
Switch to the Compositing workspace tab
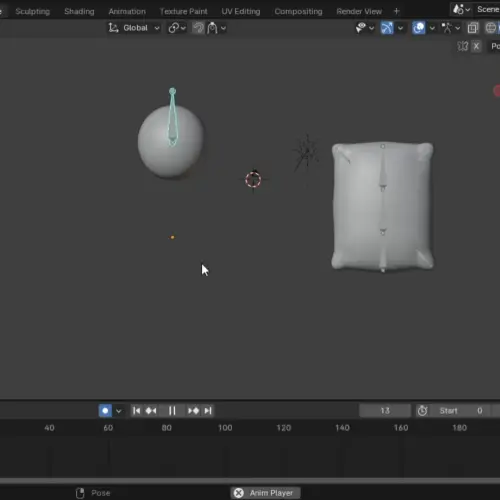tap(298, 11)
